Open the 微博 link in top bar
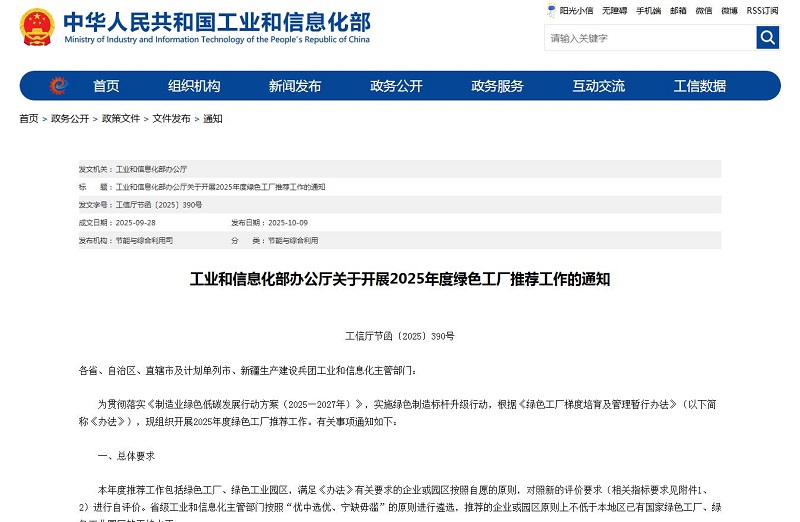The width and height of the screenshot is (800, 522). (x=730, y=11)
